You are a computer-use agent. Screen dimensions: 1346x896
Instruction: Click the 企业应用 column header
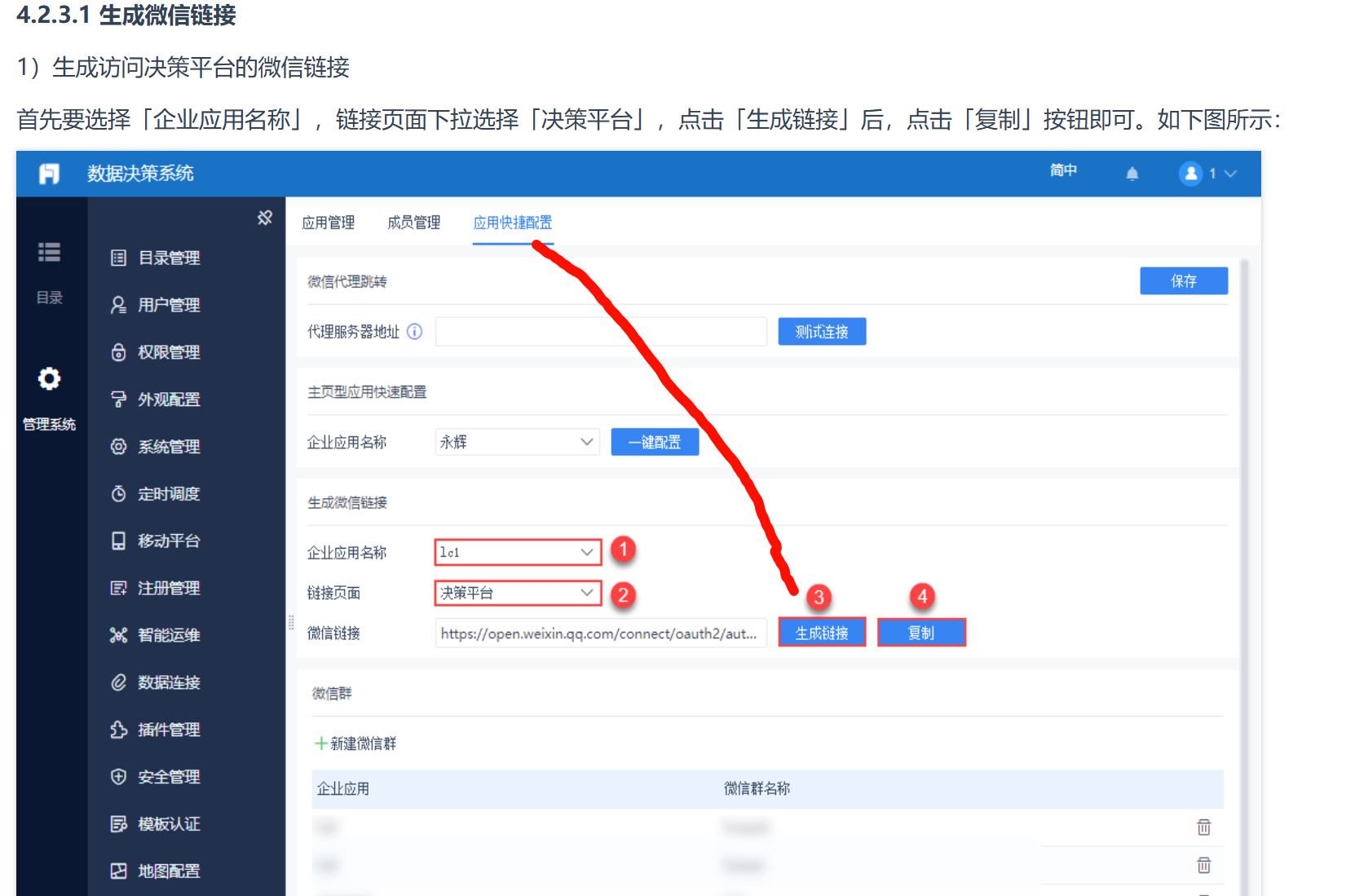(342, 788)
